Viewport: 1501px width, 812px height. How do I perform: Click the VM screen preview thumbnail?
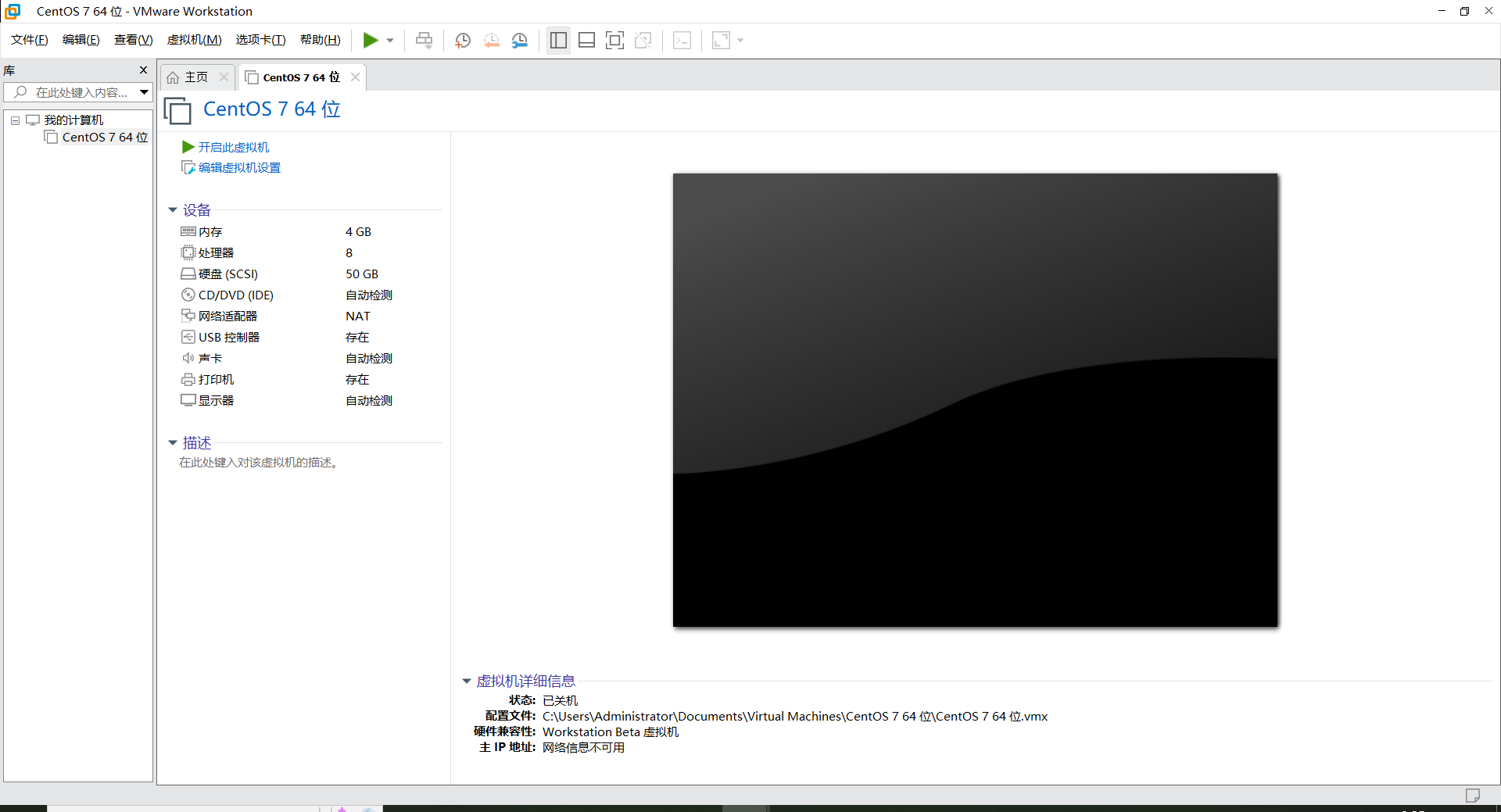(x=975, y=400)
